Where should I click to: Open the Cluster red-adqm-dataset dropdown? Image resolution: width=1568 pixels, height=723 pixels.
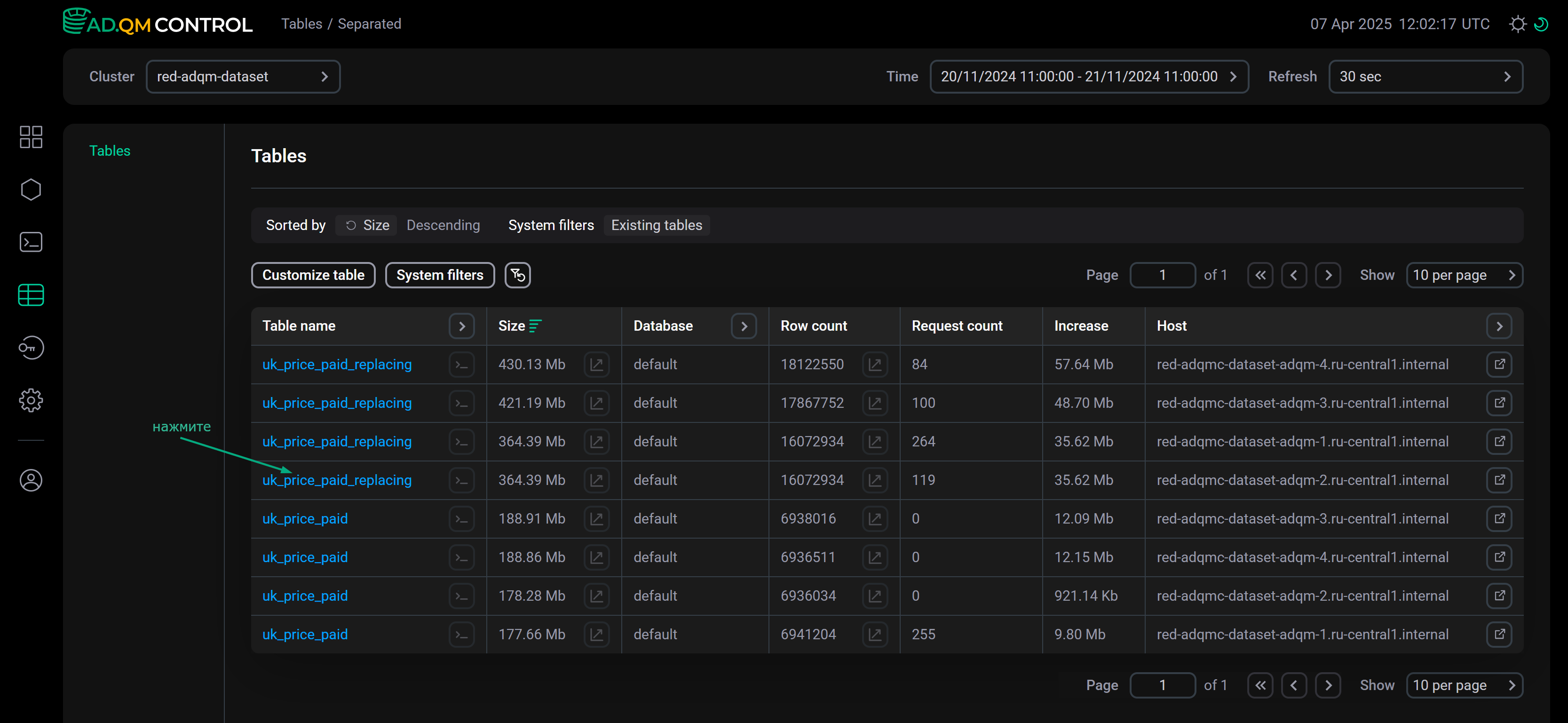pos(243,77)
